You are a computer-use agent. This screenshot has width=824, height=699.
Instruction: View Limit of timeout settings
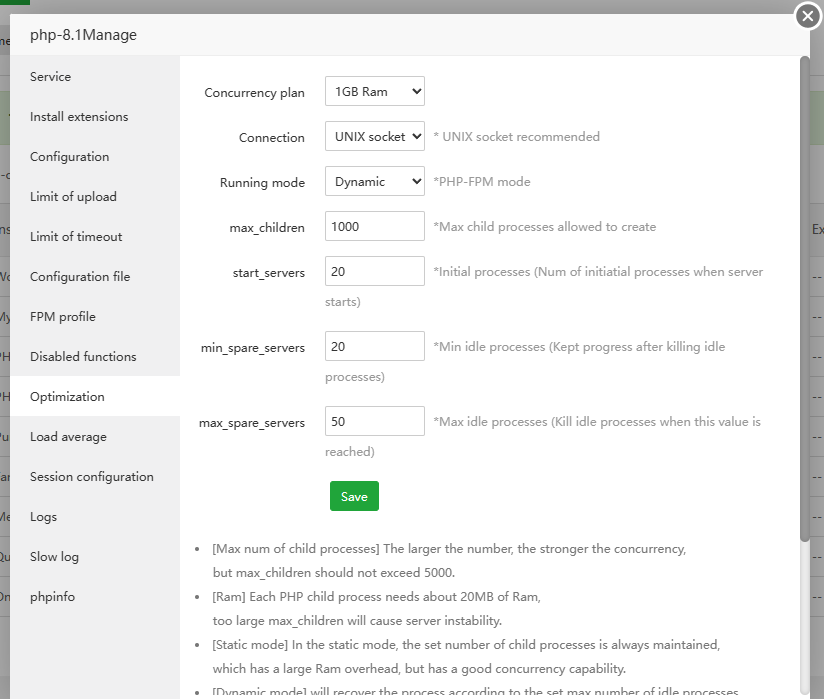tap(76, 237)
